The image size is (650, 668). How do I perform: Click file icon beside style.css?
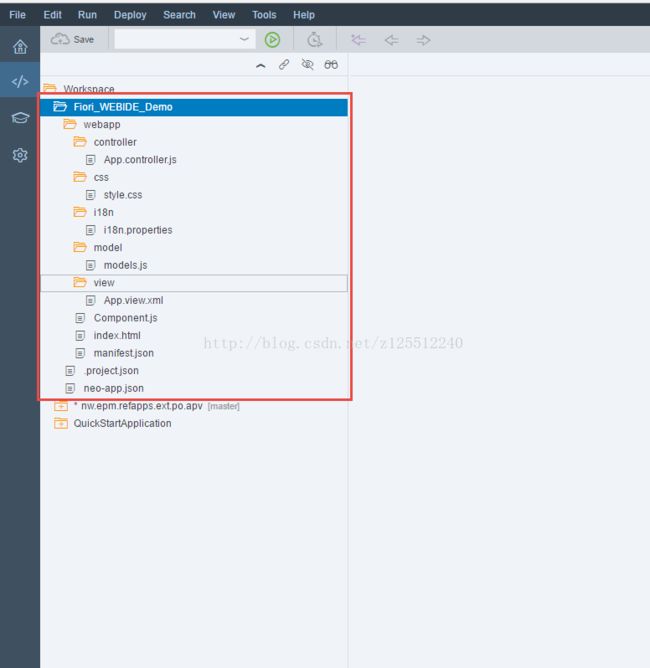[x=90, y=195]
